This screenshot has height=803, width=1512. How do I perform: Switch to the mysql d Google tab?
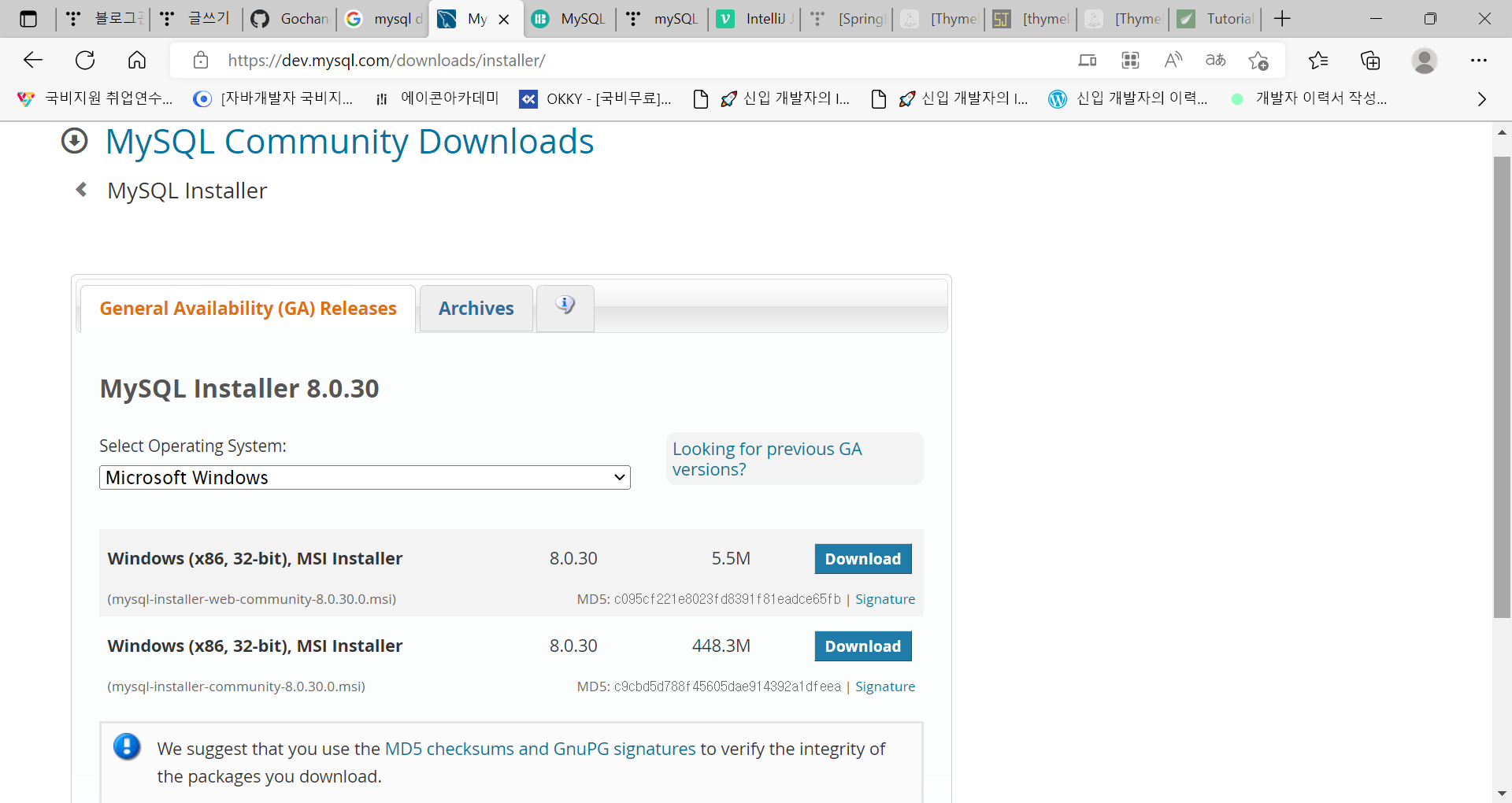pos(384,19)
